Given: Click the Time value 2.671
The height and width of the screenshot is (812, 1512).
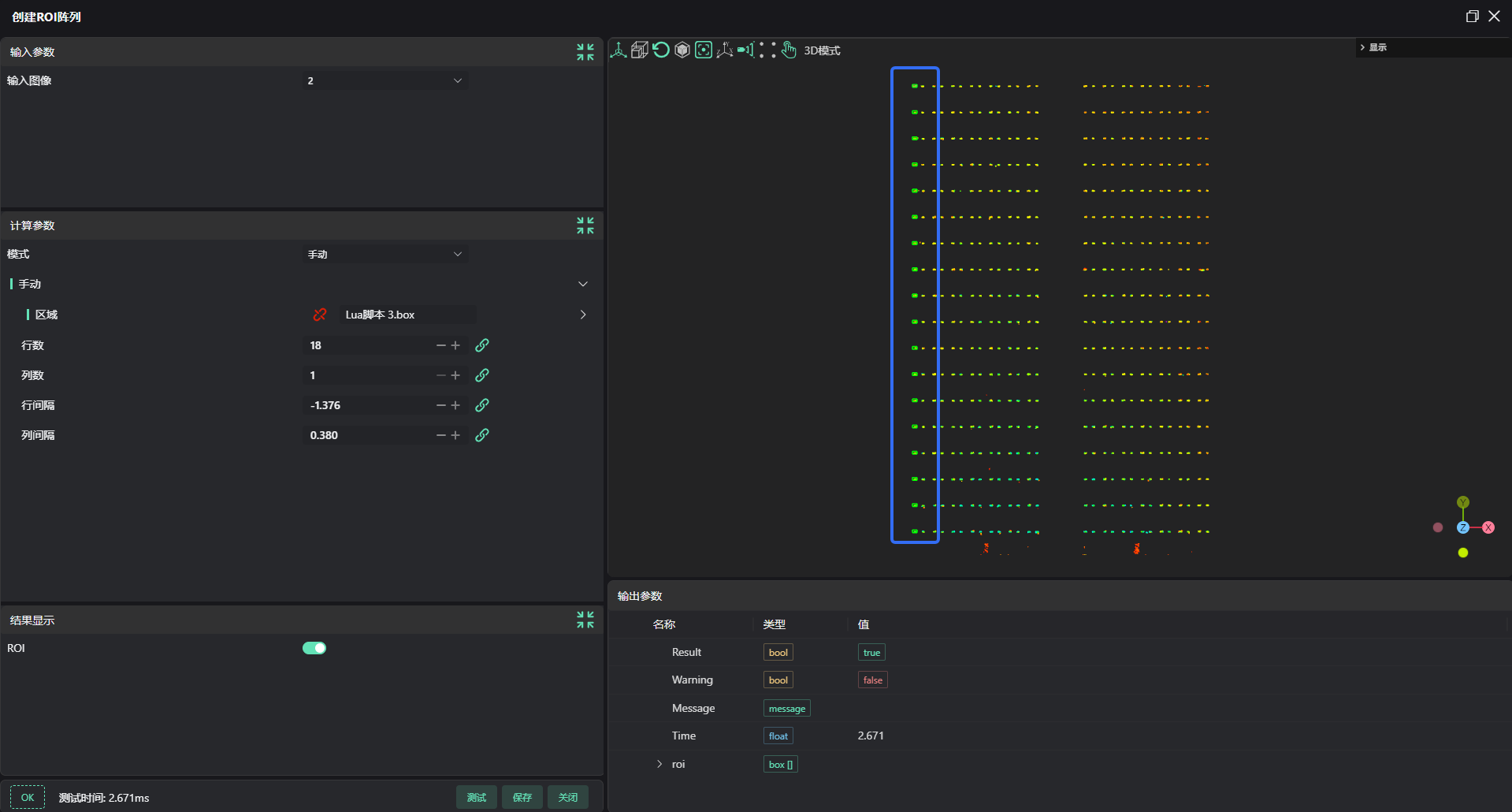Looking at the screenshot, I should pos(871,736).
